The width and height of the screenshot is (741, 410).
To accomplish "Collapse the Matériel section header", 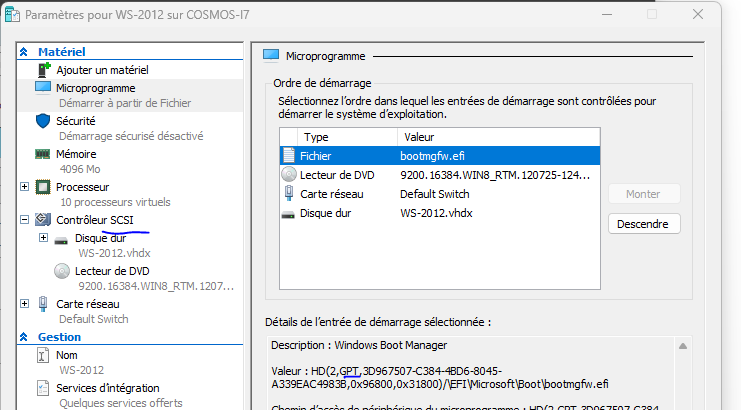I will click(x=25, y=51).
